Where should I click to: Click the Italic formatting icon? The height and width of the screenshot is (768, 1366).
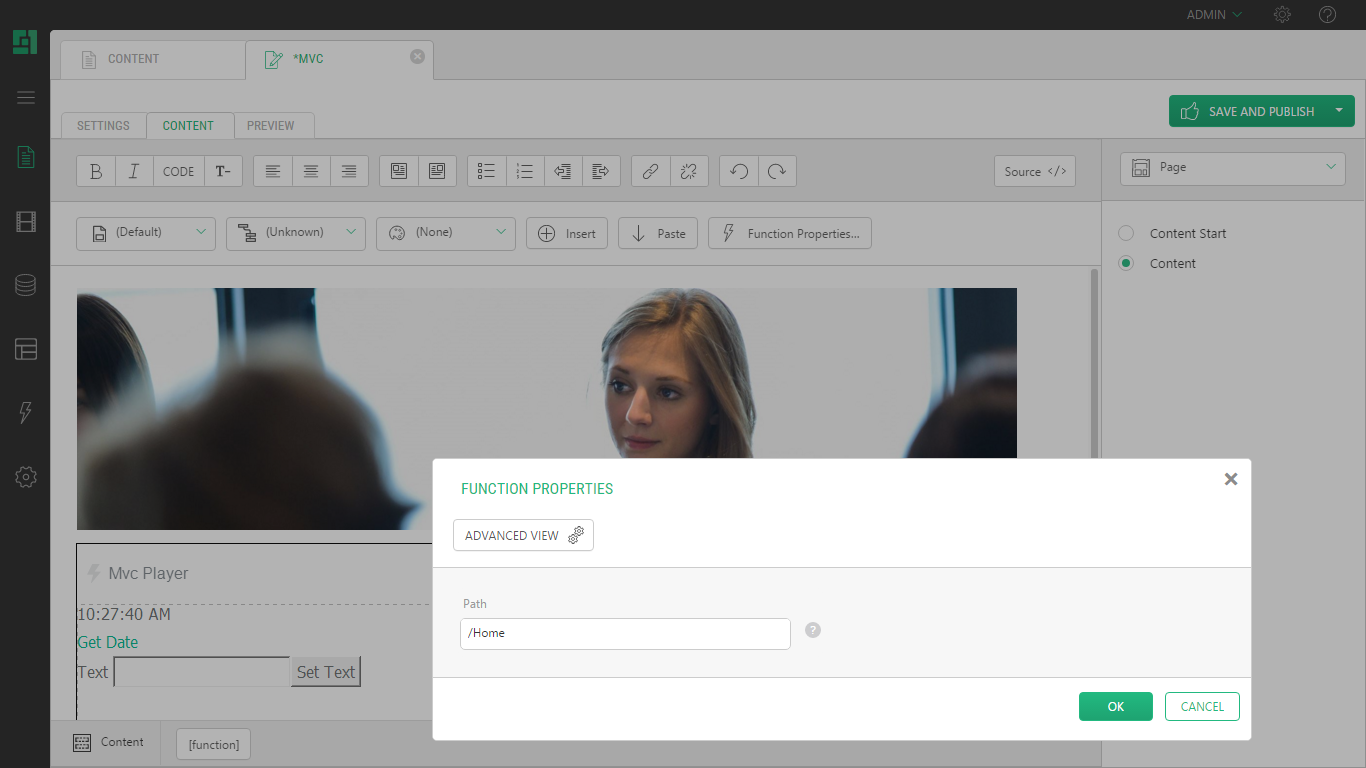134,171
